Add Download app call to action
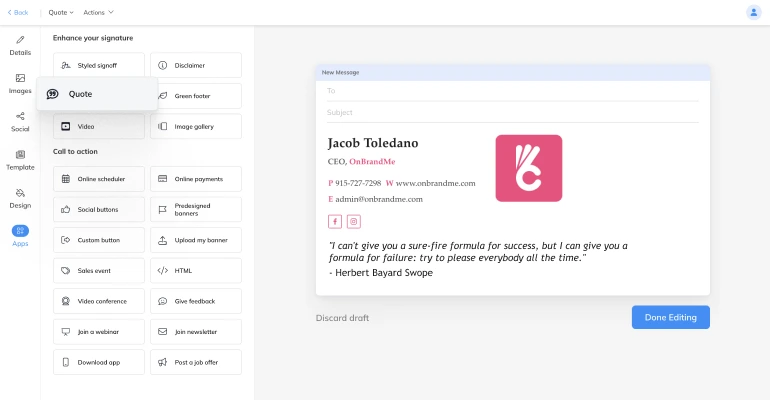The height and width of the screenshot is (400, 770). [x=99, y=362]
